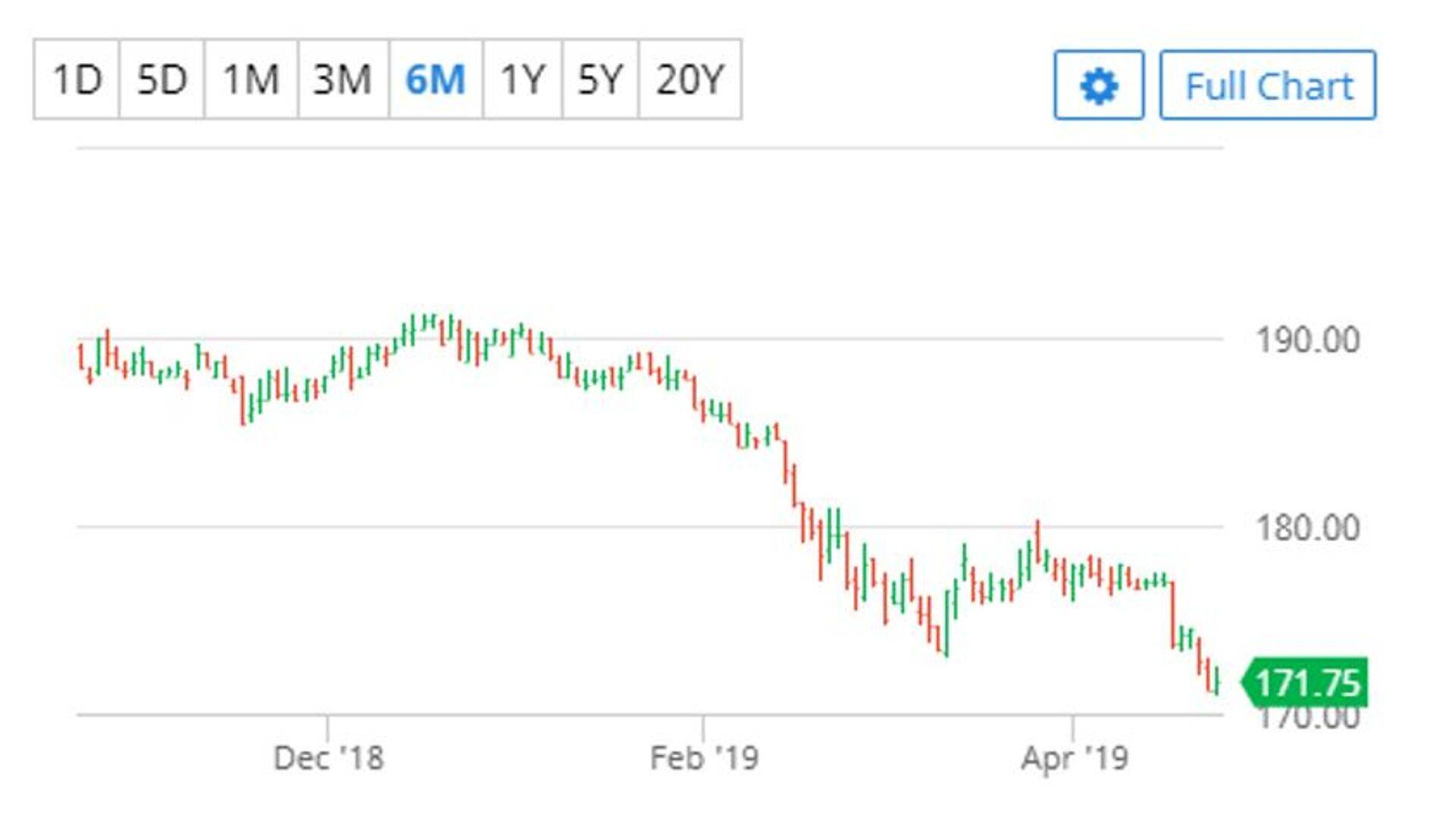Switch chart to 5Y range
Image resolution: width=1456 pixels, height=821 pixels.
[600, 80]
